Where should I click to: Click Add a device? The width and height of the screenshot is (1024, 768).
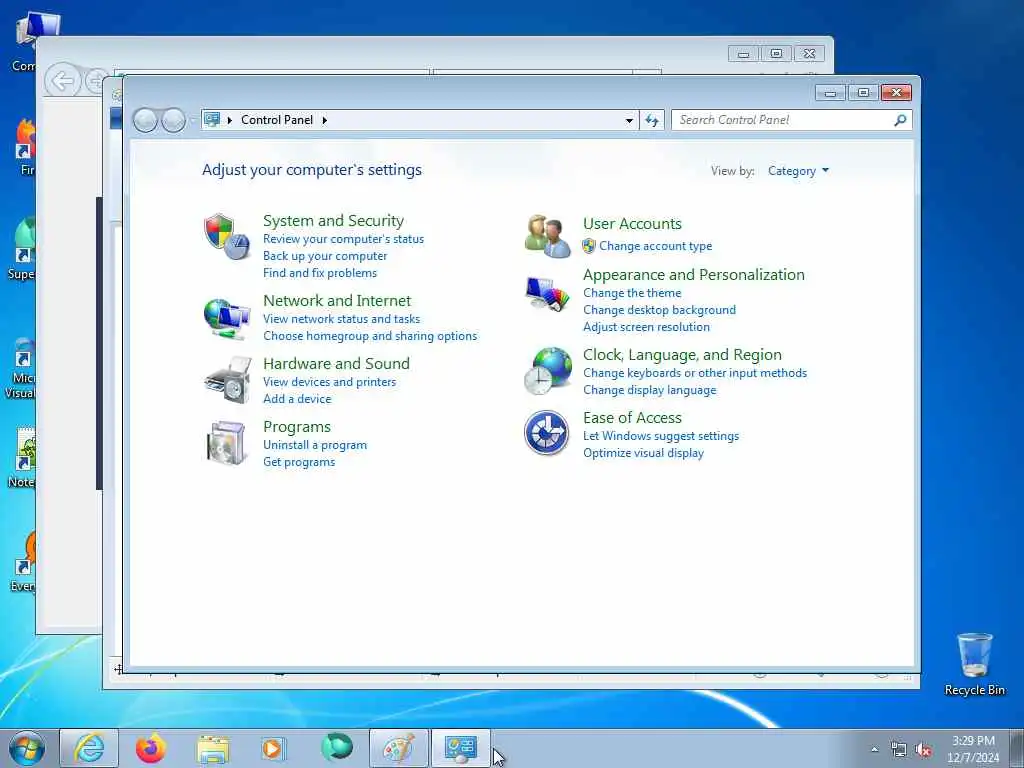coord(296,398)
